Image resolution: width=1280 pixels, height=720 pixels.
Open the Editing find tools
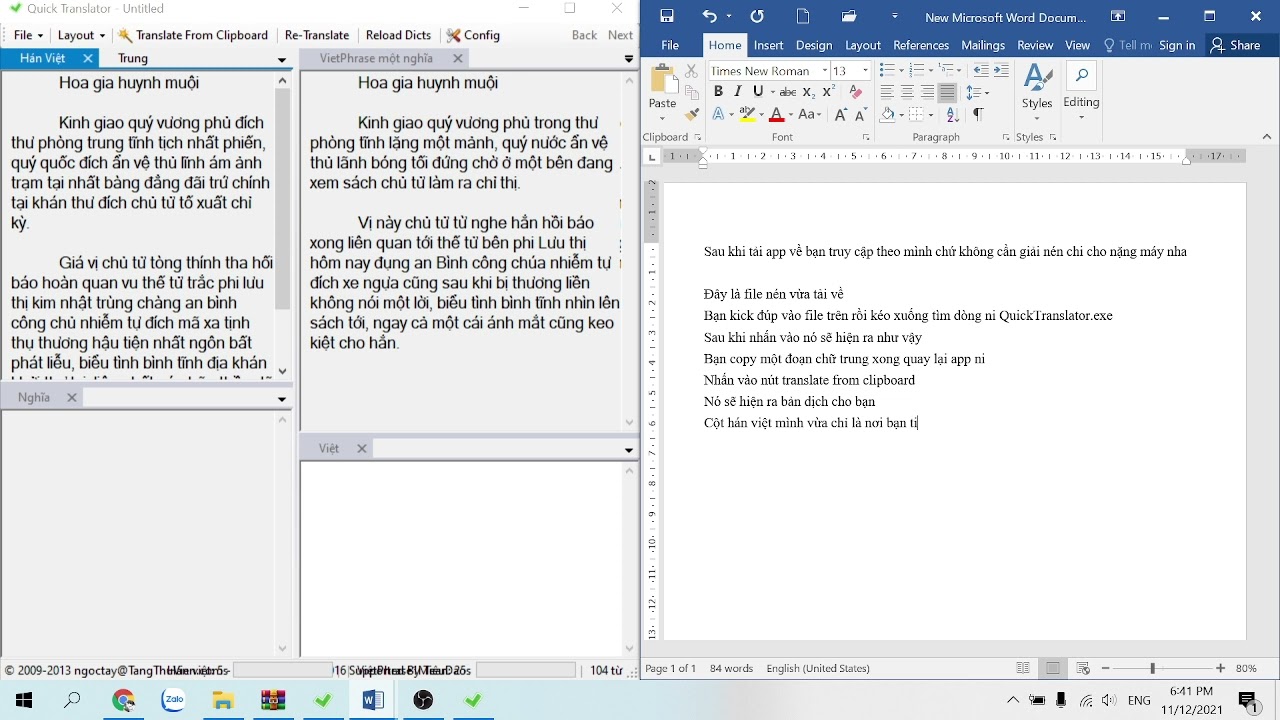coord(1081,87)
